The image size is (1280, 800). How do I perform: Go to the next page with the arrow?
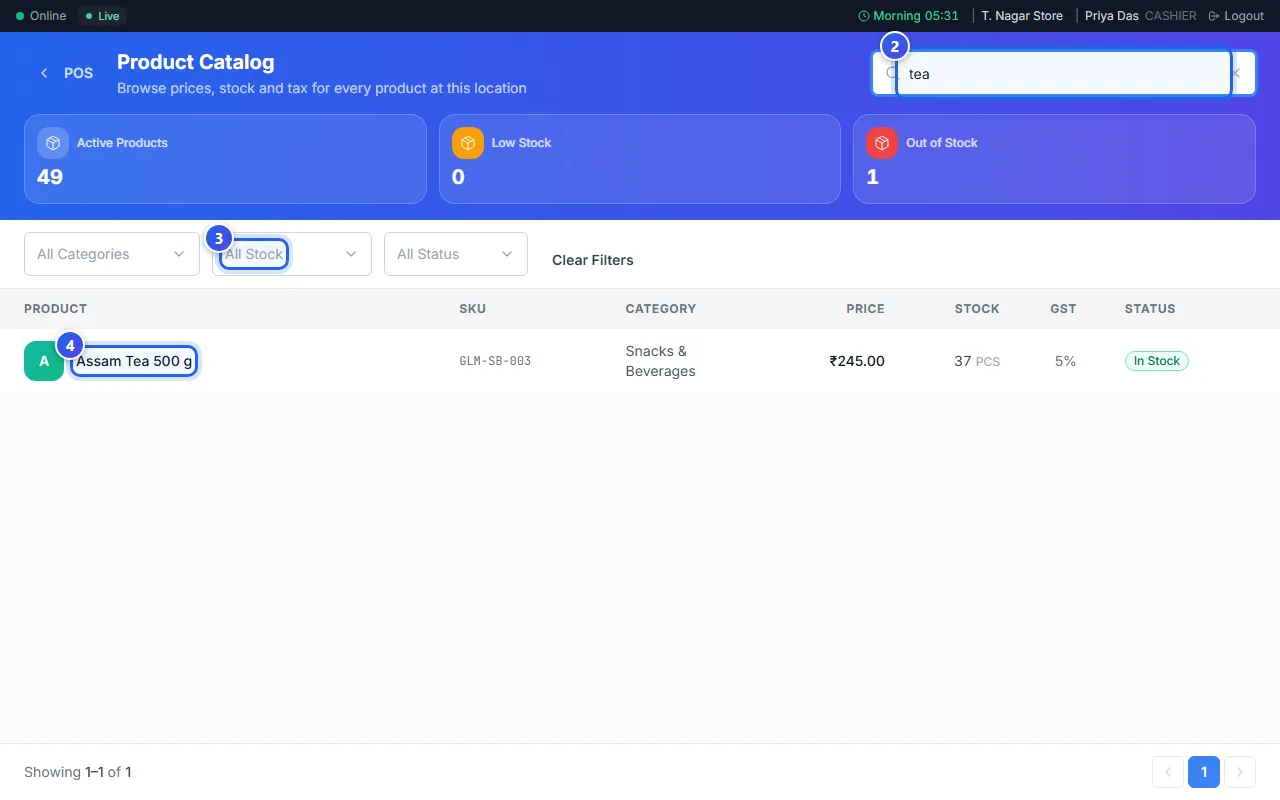1240,772
